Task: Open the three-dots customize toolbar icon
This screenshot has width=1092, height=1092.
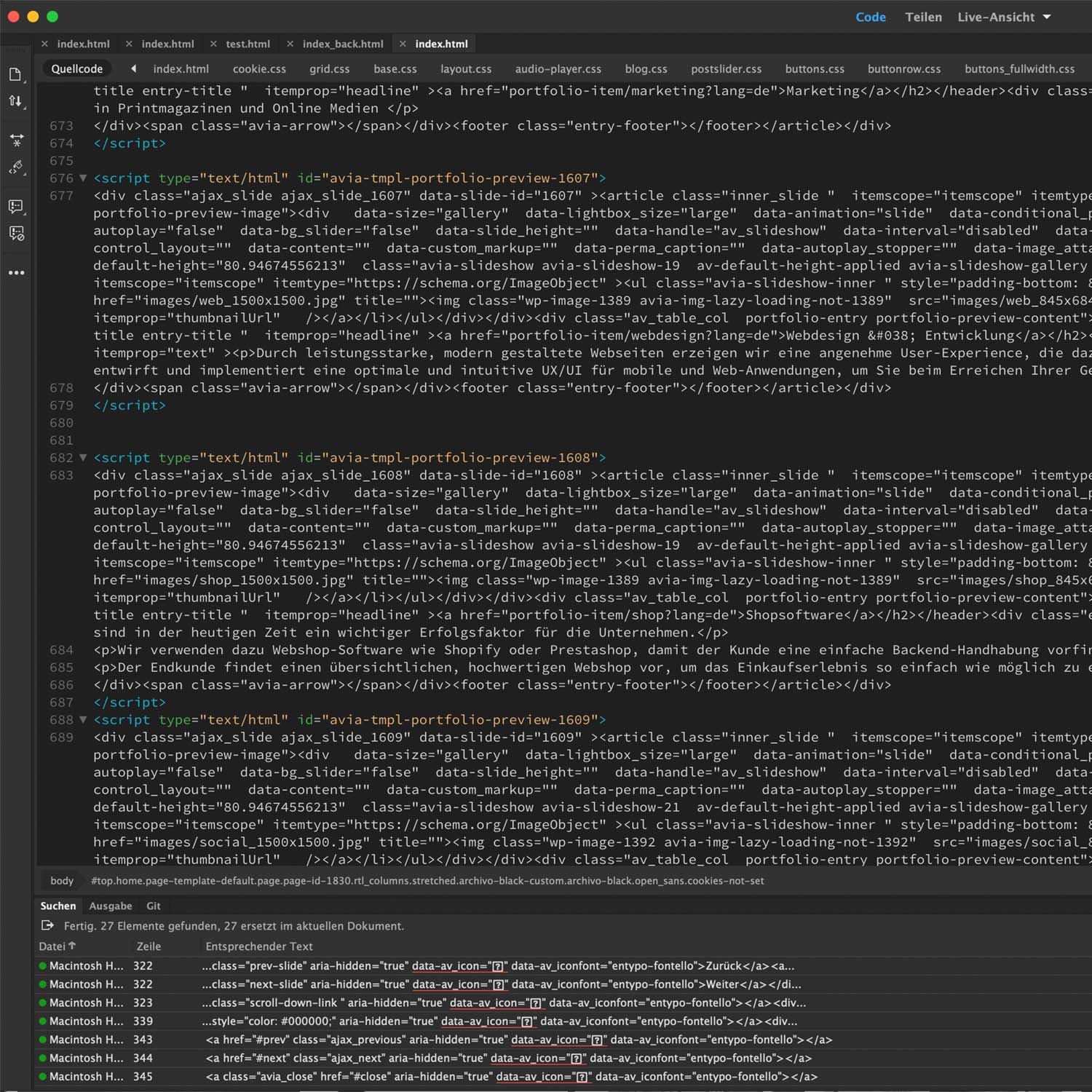Action: click(16, 272)
